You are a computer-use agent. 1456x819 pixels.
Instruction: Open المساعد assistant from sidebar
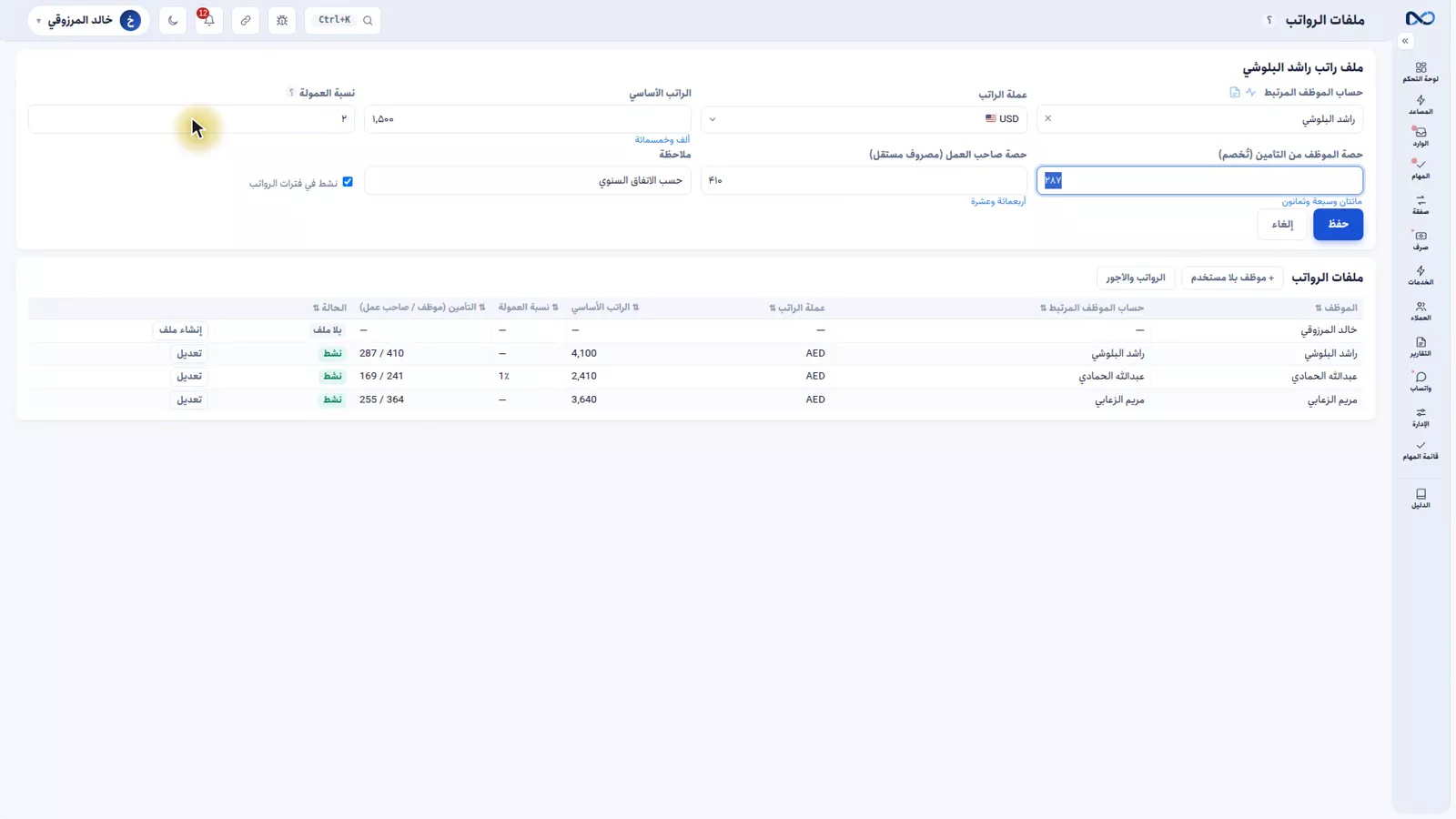pyautogui.click(x=1421, y=105)
